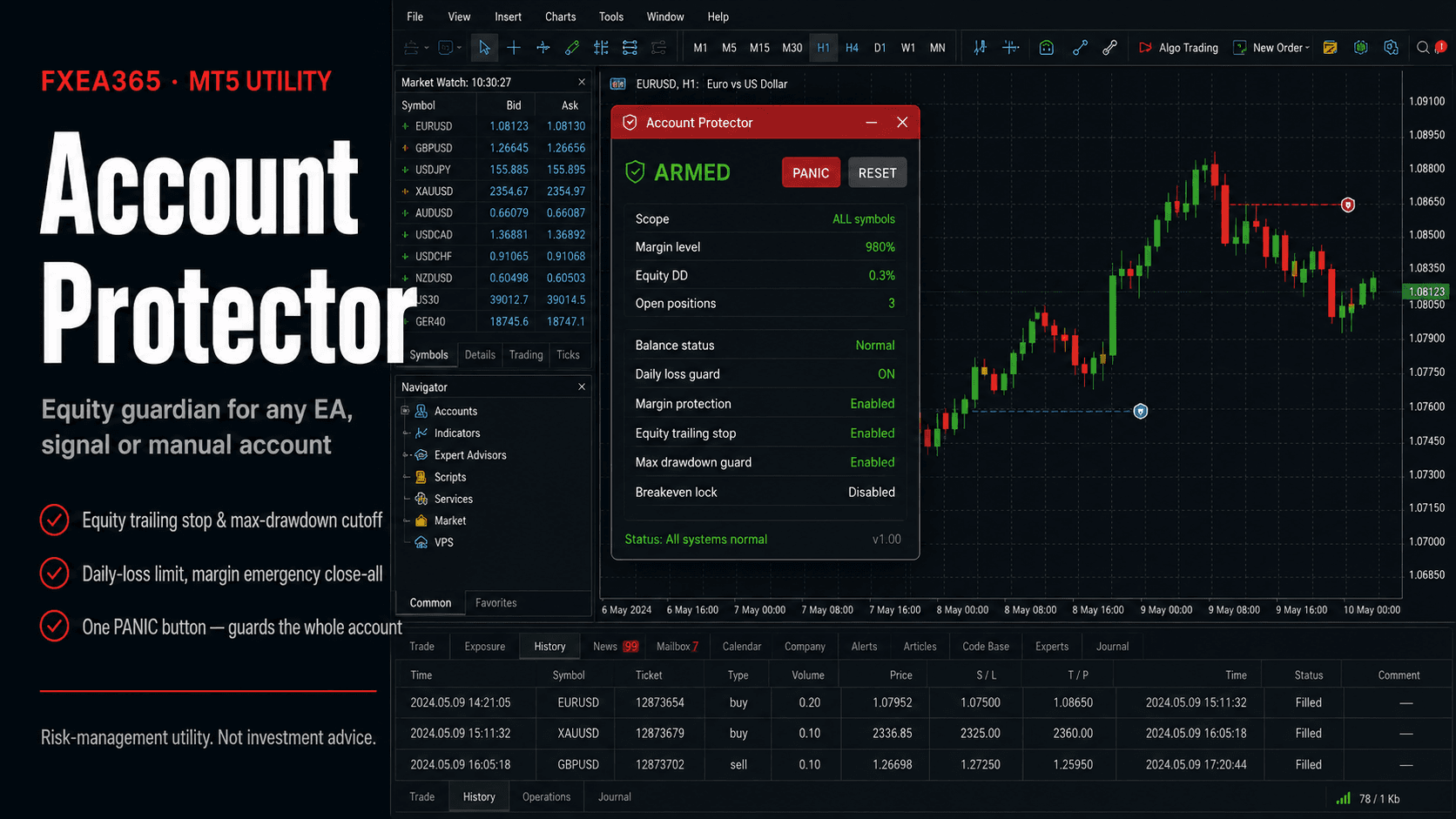This screenshot has height=819, width=1456.
Task: Toggle Breakeven lock Disabled value
Action: [x=872, y=492]
